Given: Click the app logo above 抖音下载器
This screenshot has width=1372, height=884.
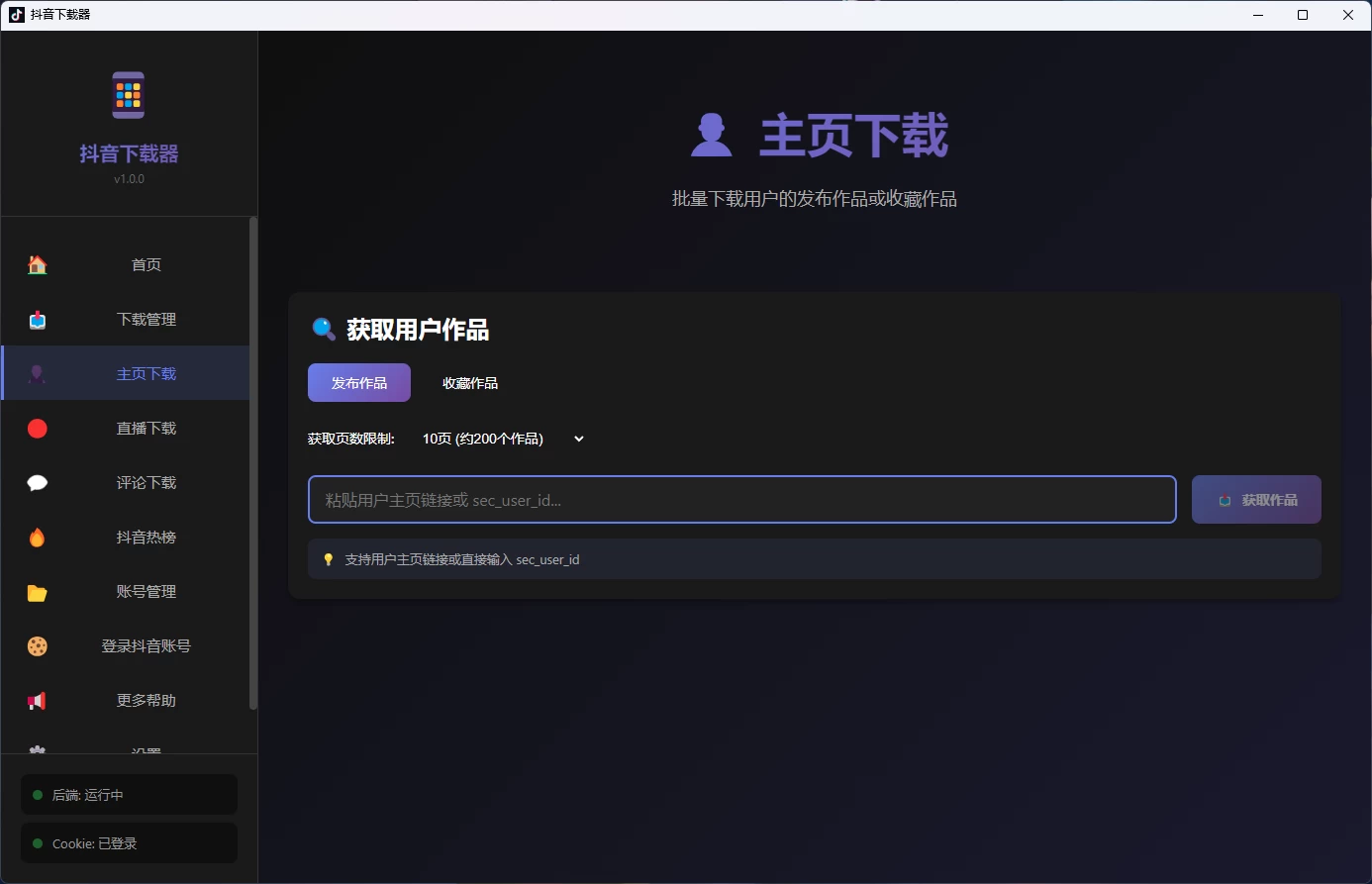Looking at the screenshot, I should click(129, 95).
